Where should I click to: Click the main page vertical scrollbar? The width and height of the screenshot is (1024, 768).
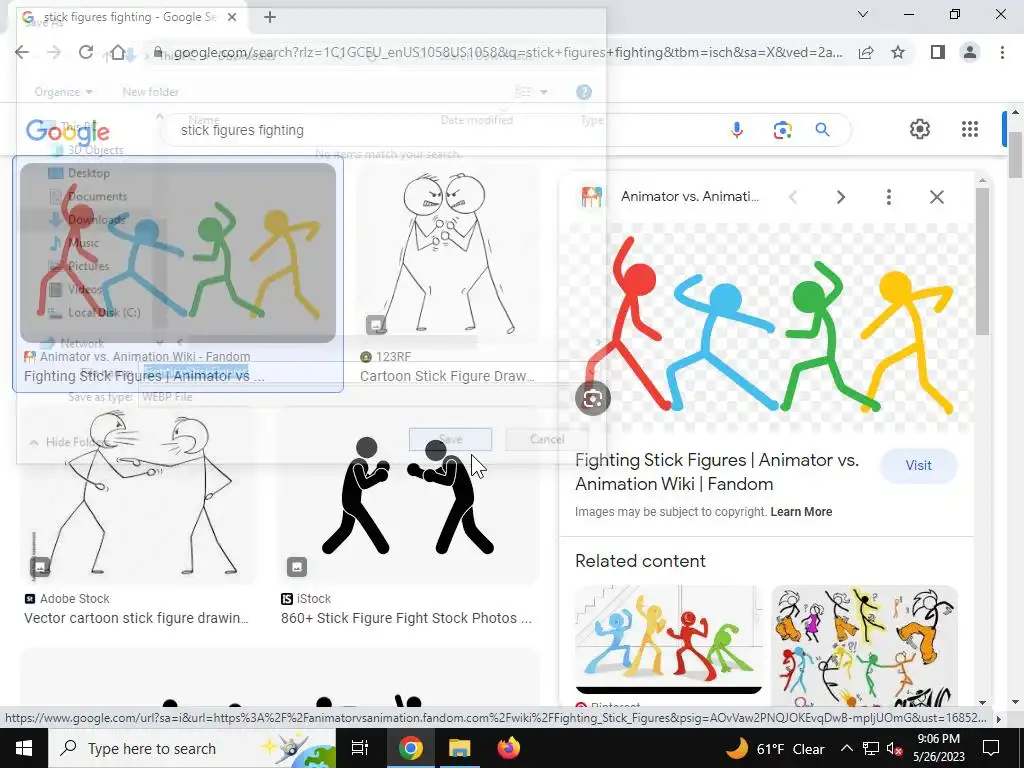point(1016,154)
